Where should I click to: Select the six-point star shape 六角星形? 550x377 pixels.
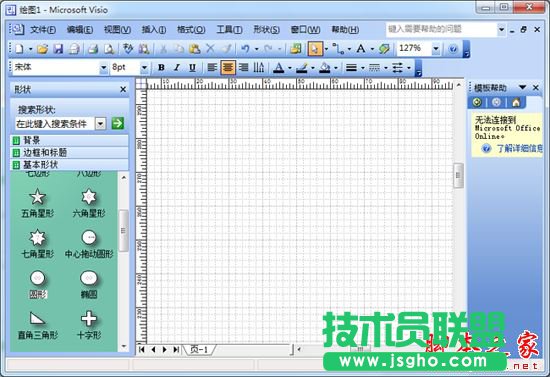[x=89, y=203]
